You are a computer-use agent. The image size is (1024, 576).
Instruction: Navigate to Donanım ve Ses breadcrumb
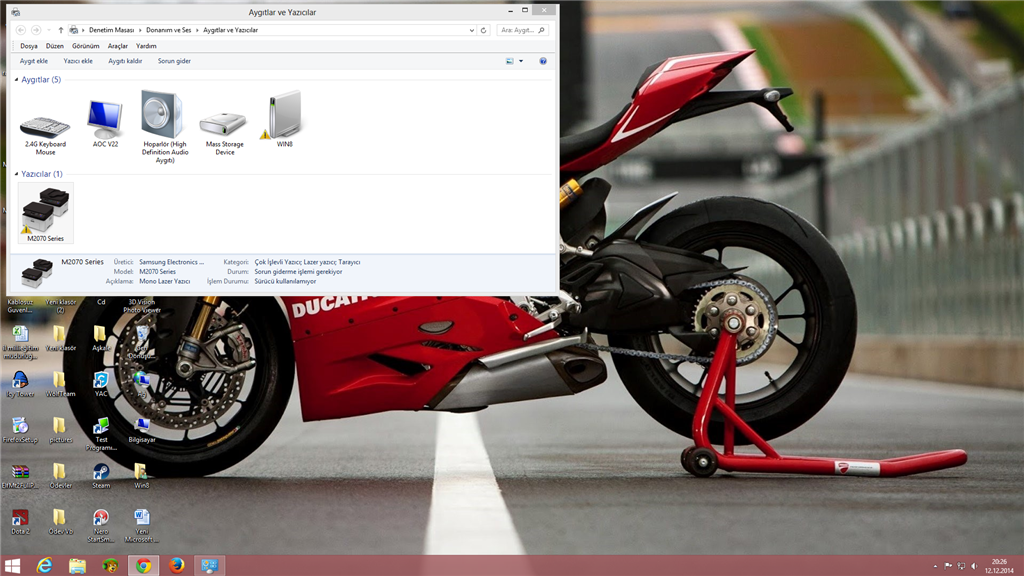pos(168,30)
